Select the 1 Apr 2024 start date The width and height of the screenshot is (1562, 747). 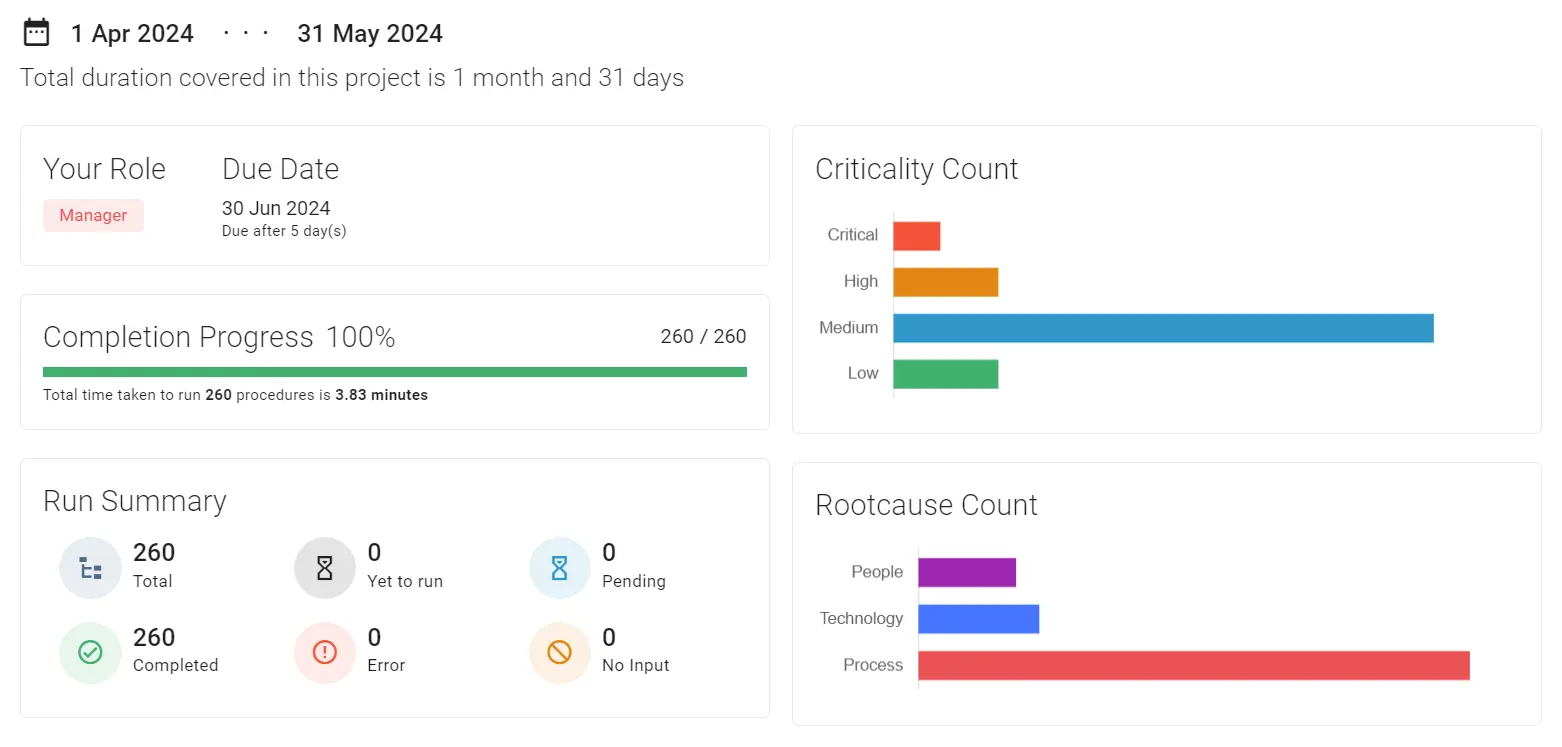[132, 33]
